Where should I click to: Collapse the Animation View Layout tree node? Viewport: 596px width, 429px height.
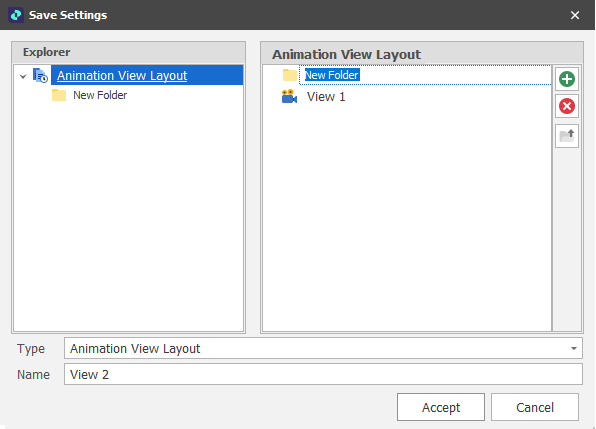23,76
